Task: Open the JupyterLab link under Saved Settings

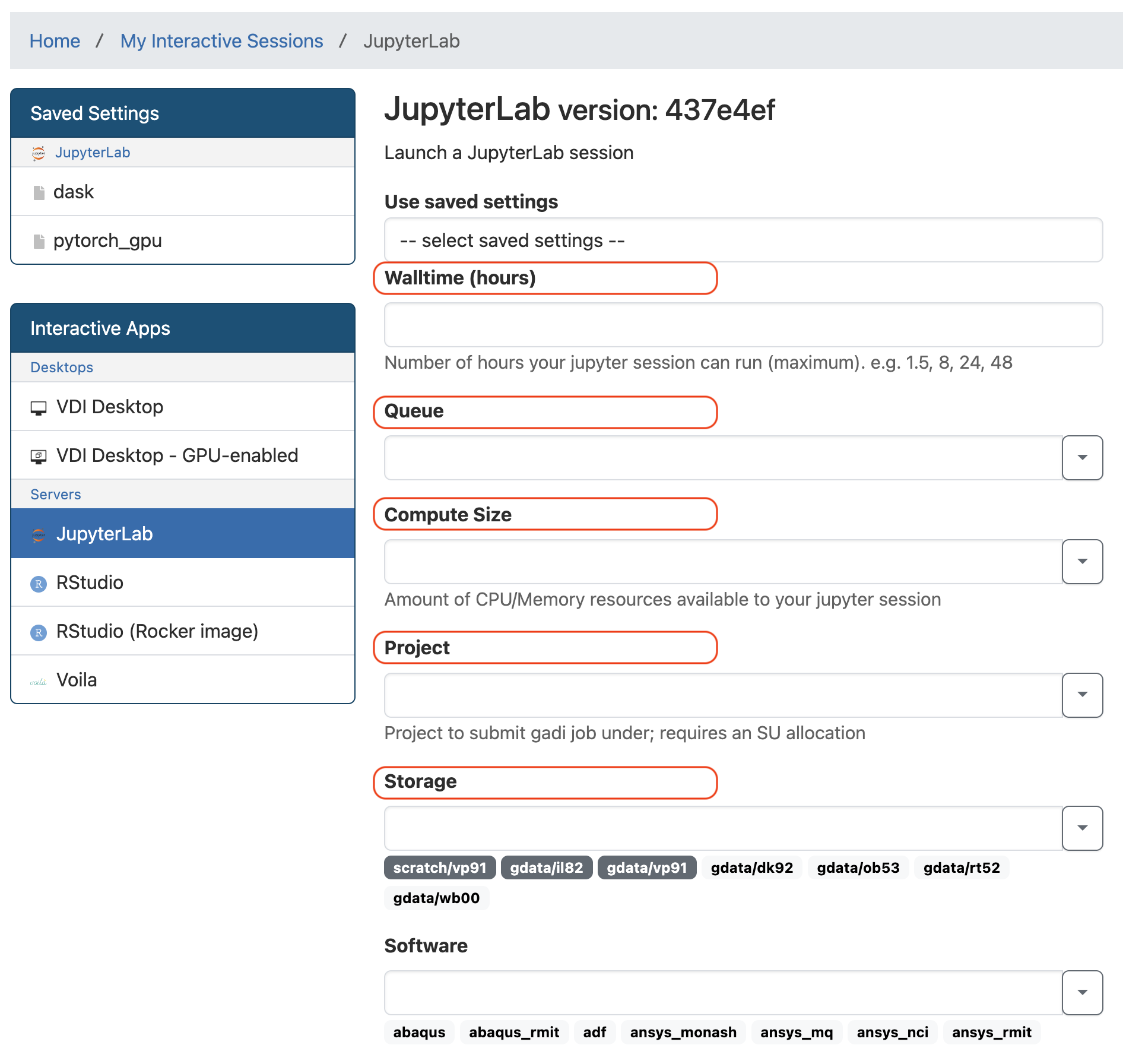Action: point(93,153)
